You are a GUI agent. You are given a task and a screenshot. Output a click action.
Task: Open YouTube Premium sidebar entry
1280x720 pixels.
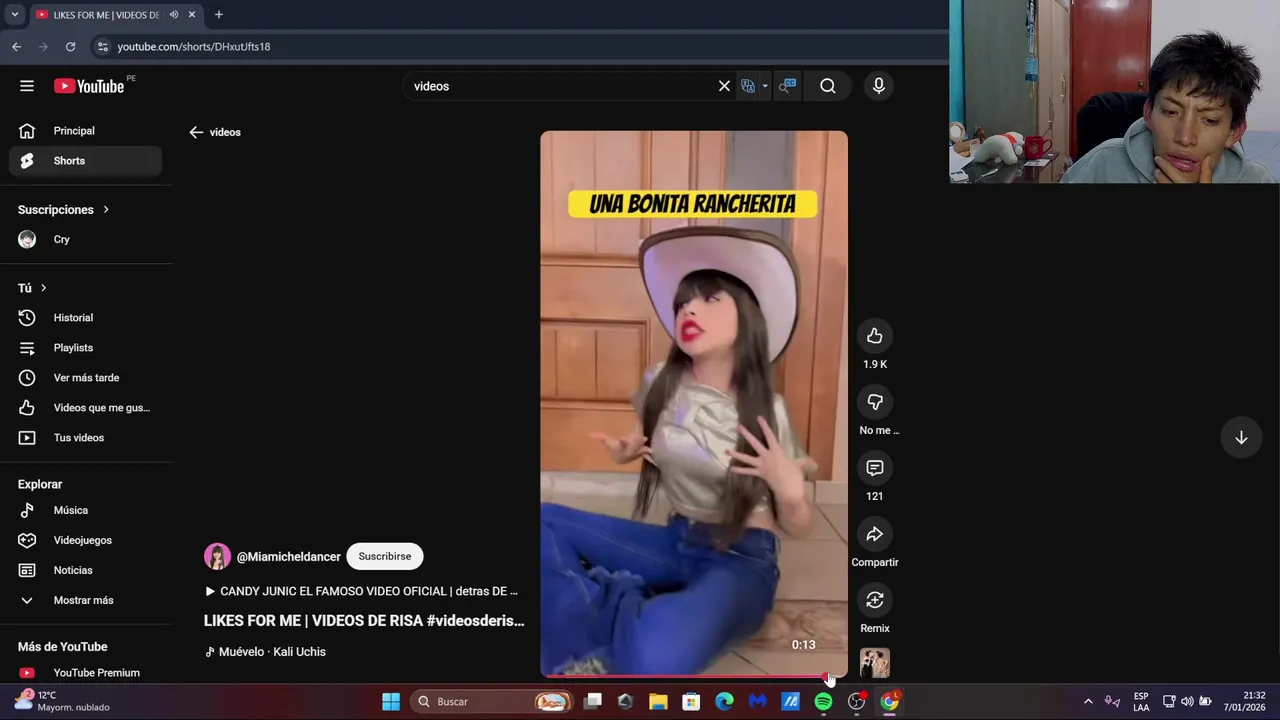[x=85, y=673]
